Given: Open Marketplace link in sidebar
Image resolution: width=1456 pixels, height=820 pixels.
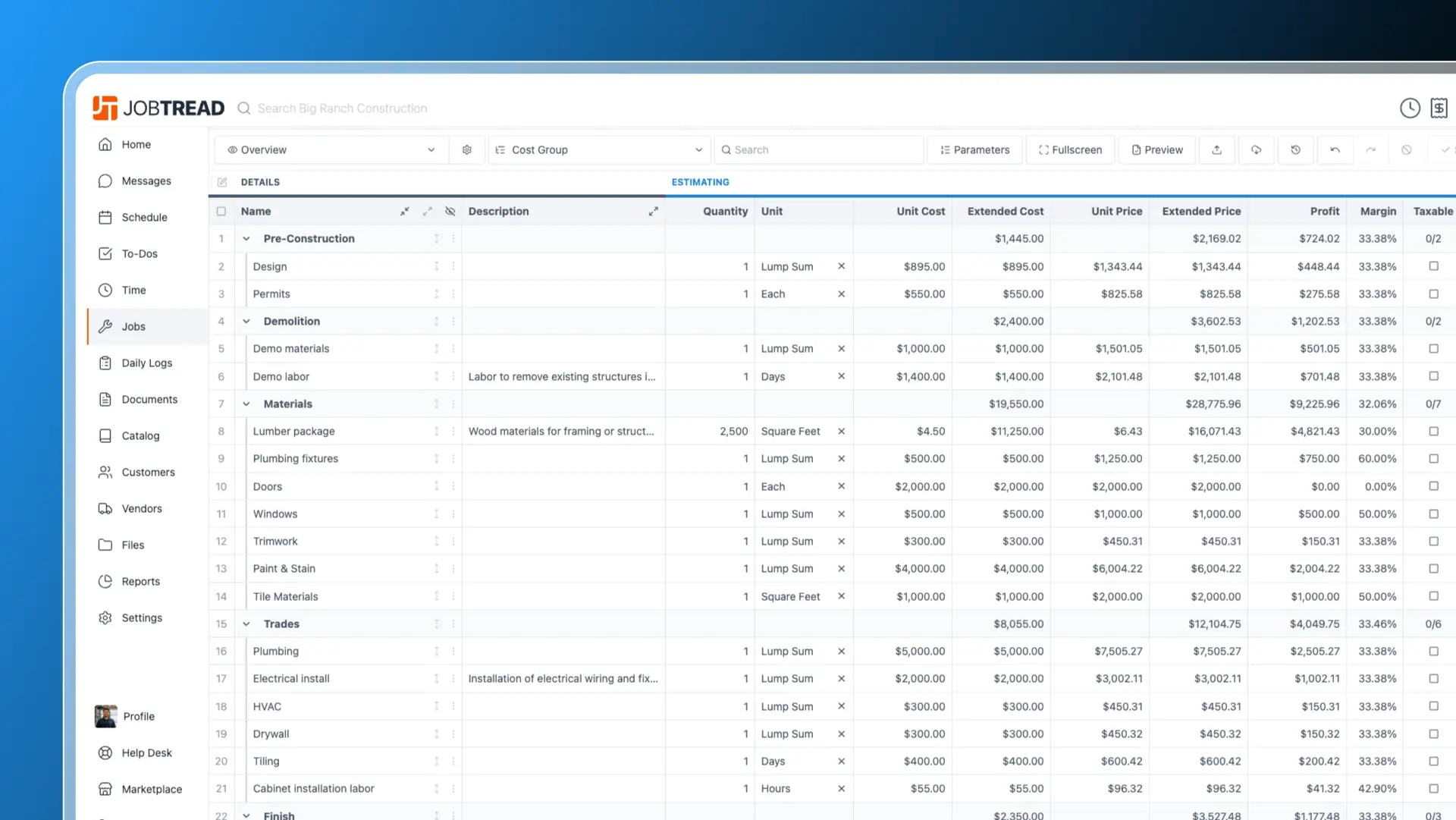Looking at the screenshot, I should pyautogui.click(x=148, y=790).
